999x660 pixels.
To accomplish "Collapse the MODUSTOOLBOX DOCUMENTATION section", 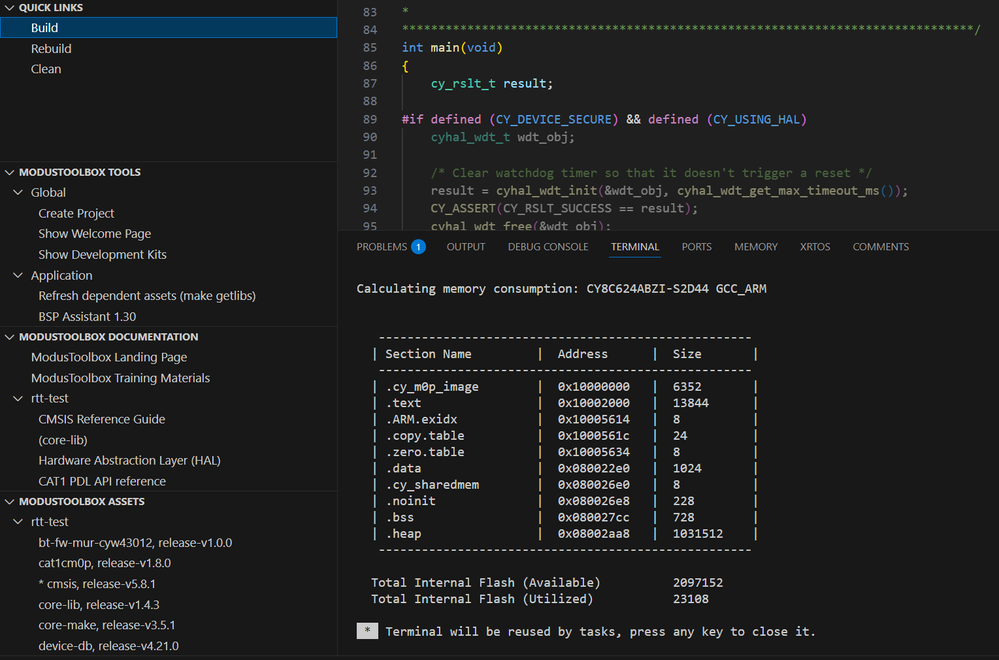I will pos(9,336).
